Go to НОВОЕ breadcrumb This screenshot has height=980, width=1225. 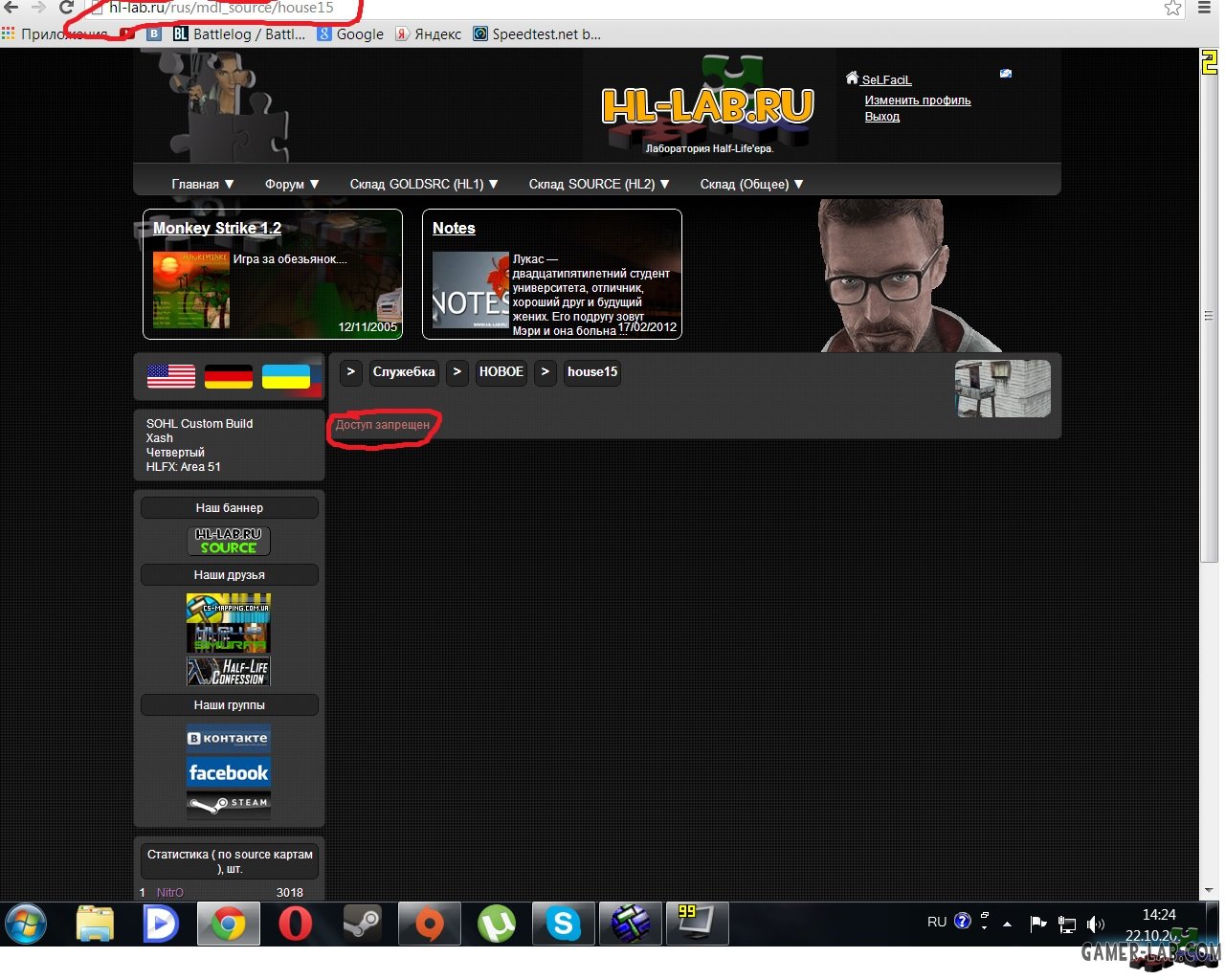[x=501, y=372]
